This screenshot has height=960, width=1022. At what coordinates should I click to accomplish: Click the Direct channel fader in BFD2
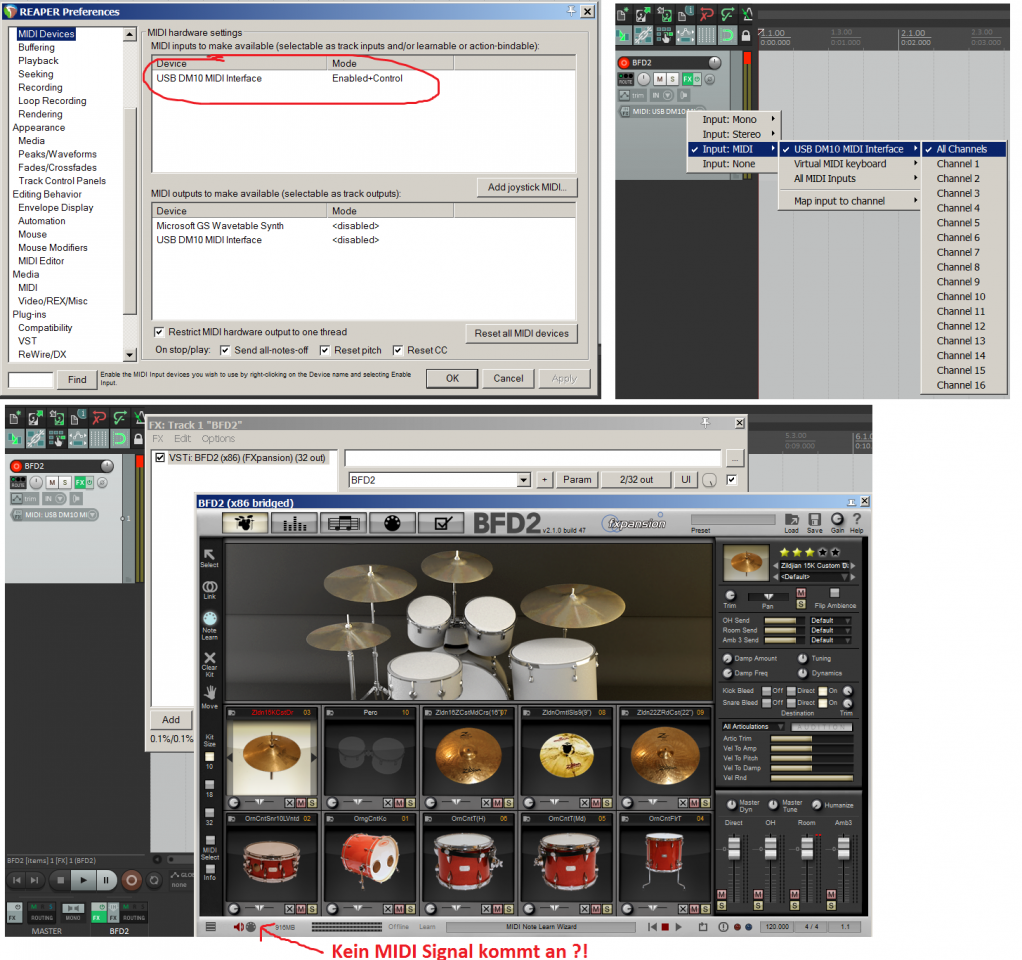pos(734,847)
